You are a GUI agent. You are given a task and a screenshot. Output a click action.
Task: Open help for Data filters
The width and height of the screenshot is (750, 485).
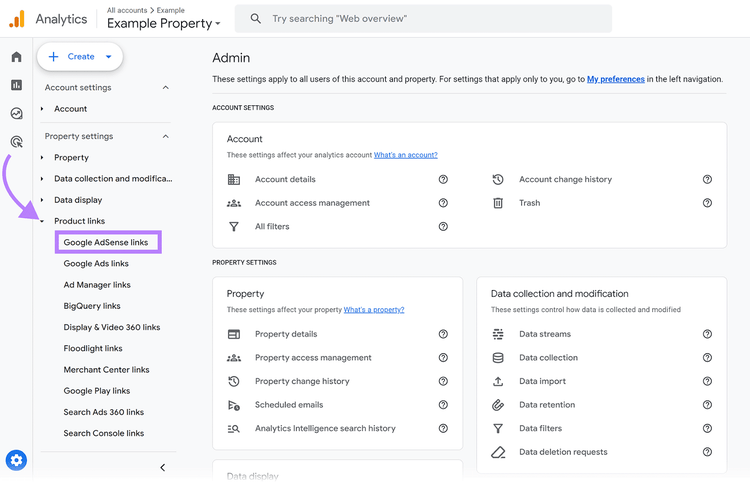point(707,428)
